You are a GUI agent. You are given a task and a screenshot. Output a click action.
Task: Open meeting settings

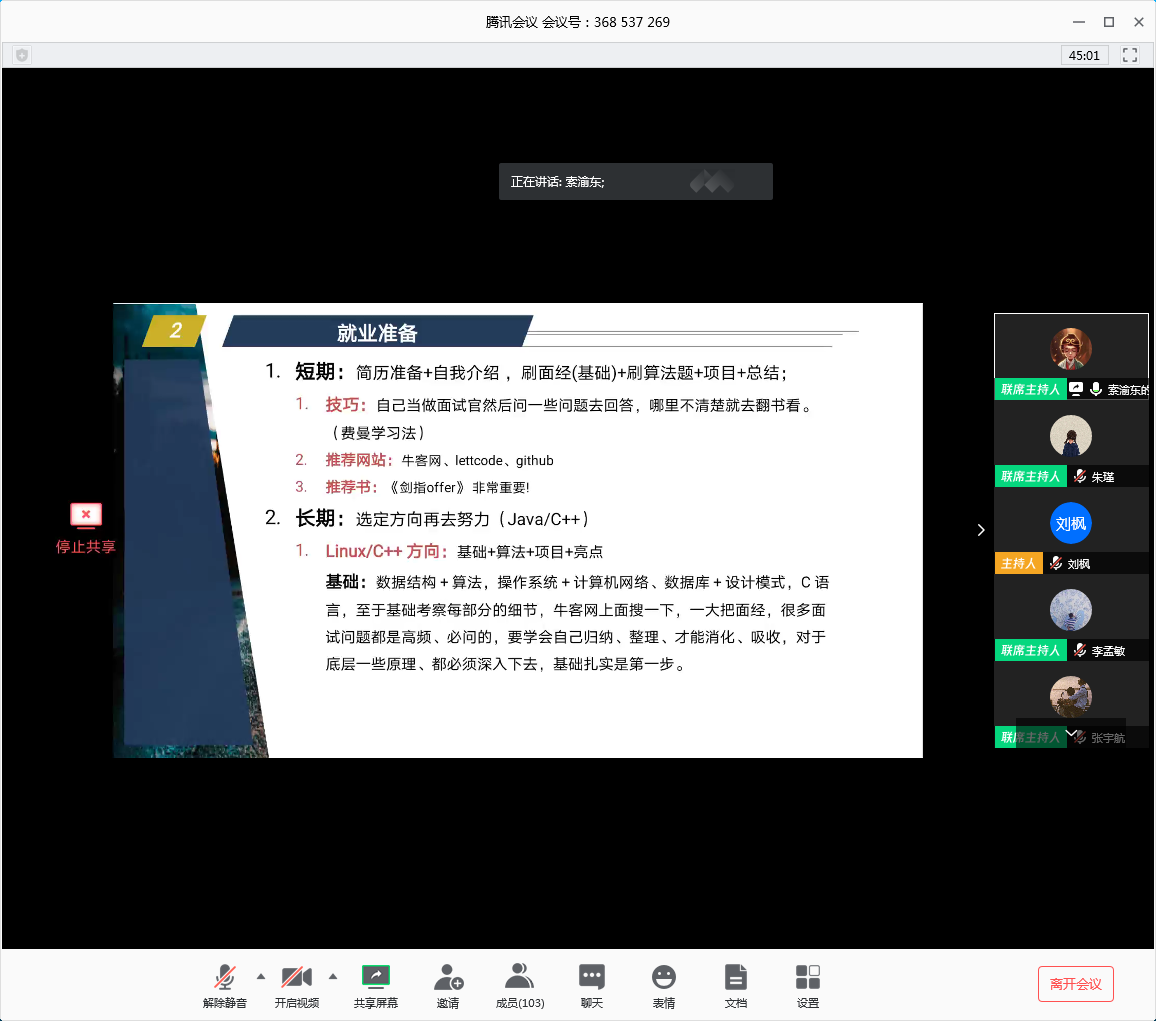pos(808,978)
